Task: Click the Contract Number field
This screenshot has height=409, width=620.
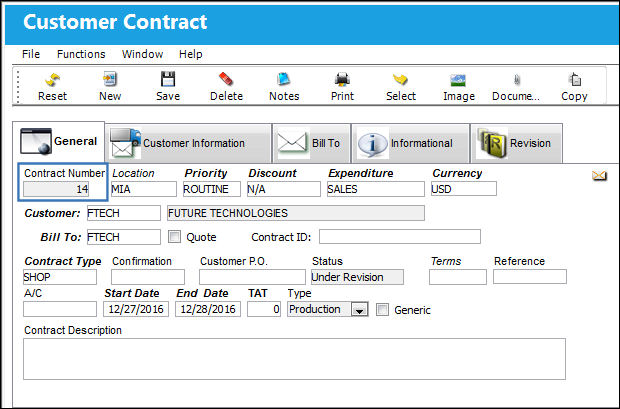Action: tap(56, 189)
